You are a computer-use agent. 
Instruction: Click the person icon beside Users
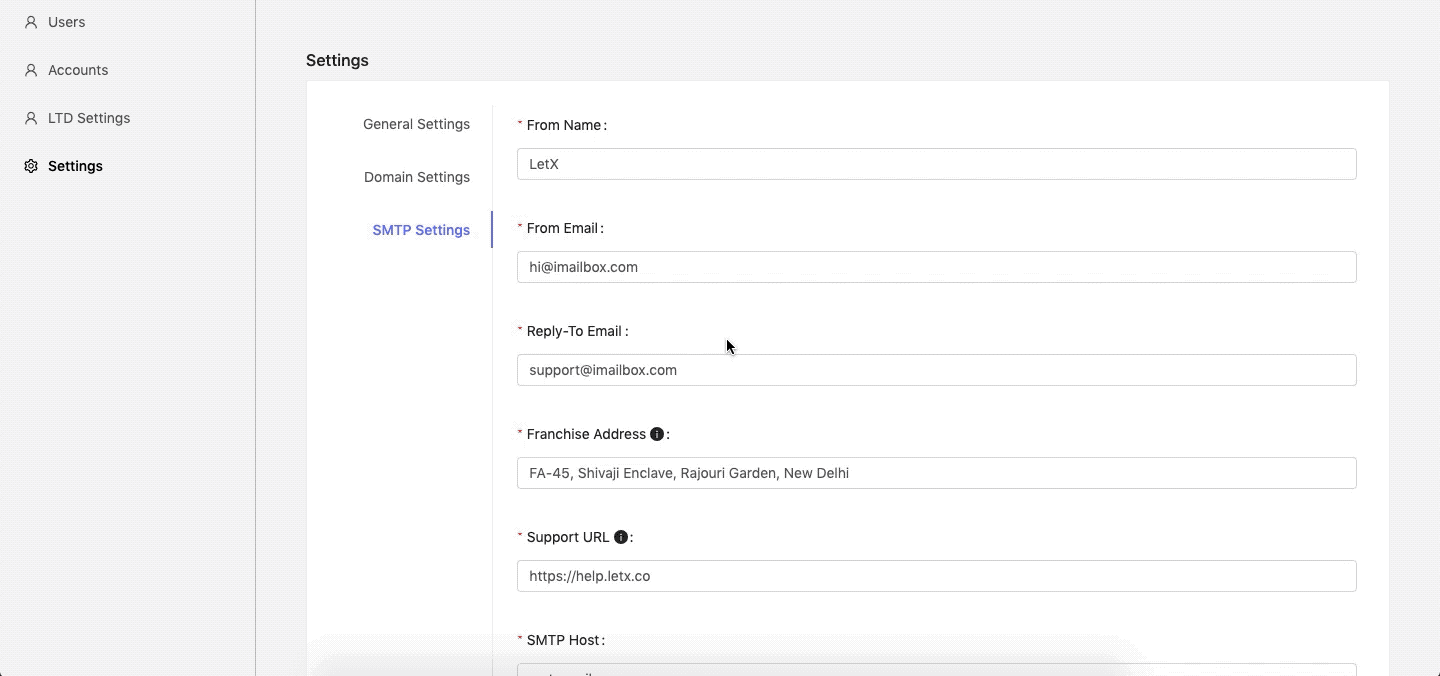point(31,22)
